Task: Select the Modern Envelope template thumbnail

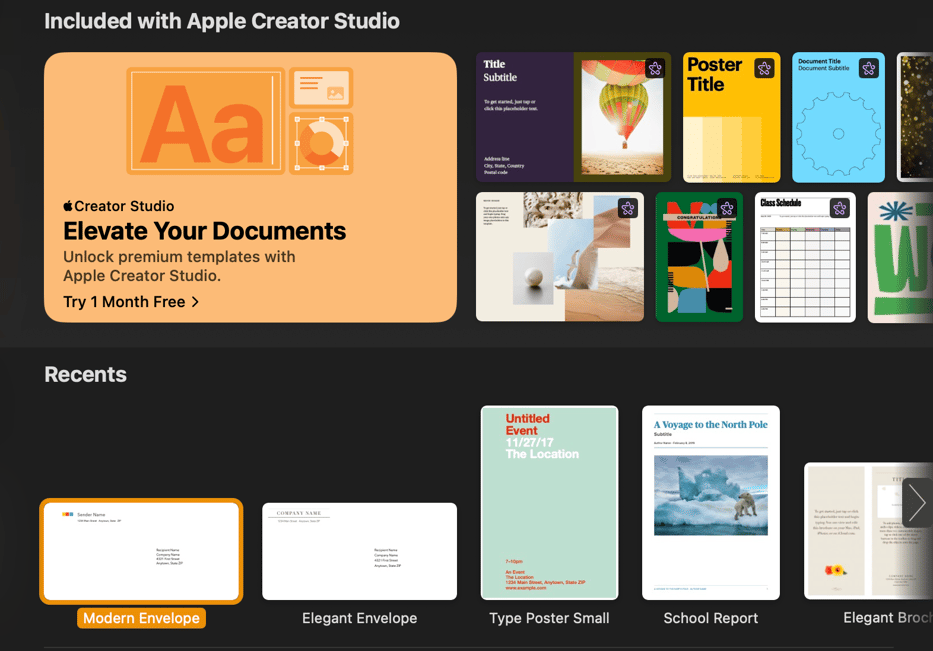Action: tap(142, 551)
